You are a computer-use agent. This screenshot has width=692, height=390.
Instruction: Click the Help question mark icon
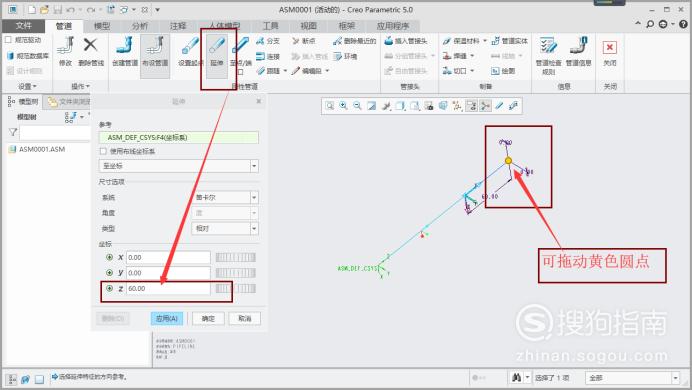point(684,24)
